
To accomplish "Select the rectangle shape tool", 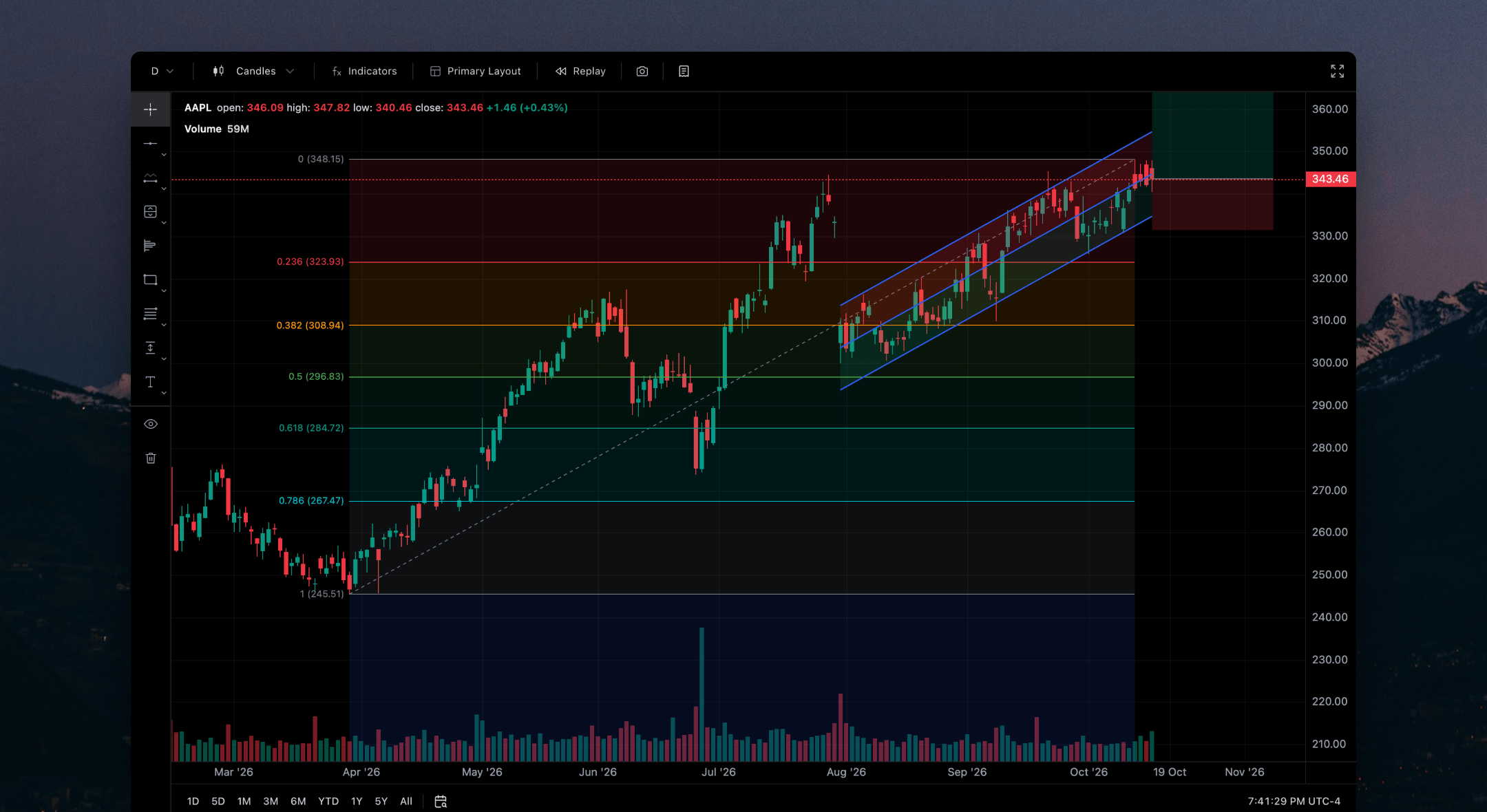I will (150, 279).
